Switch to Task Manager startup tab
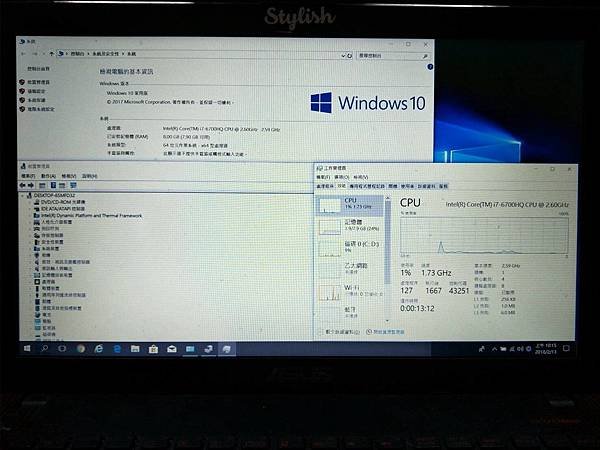 click(x=393, y=186)
